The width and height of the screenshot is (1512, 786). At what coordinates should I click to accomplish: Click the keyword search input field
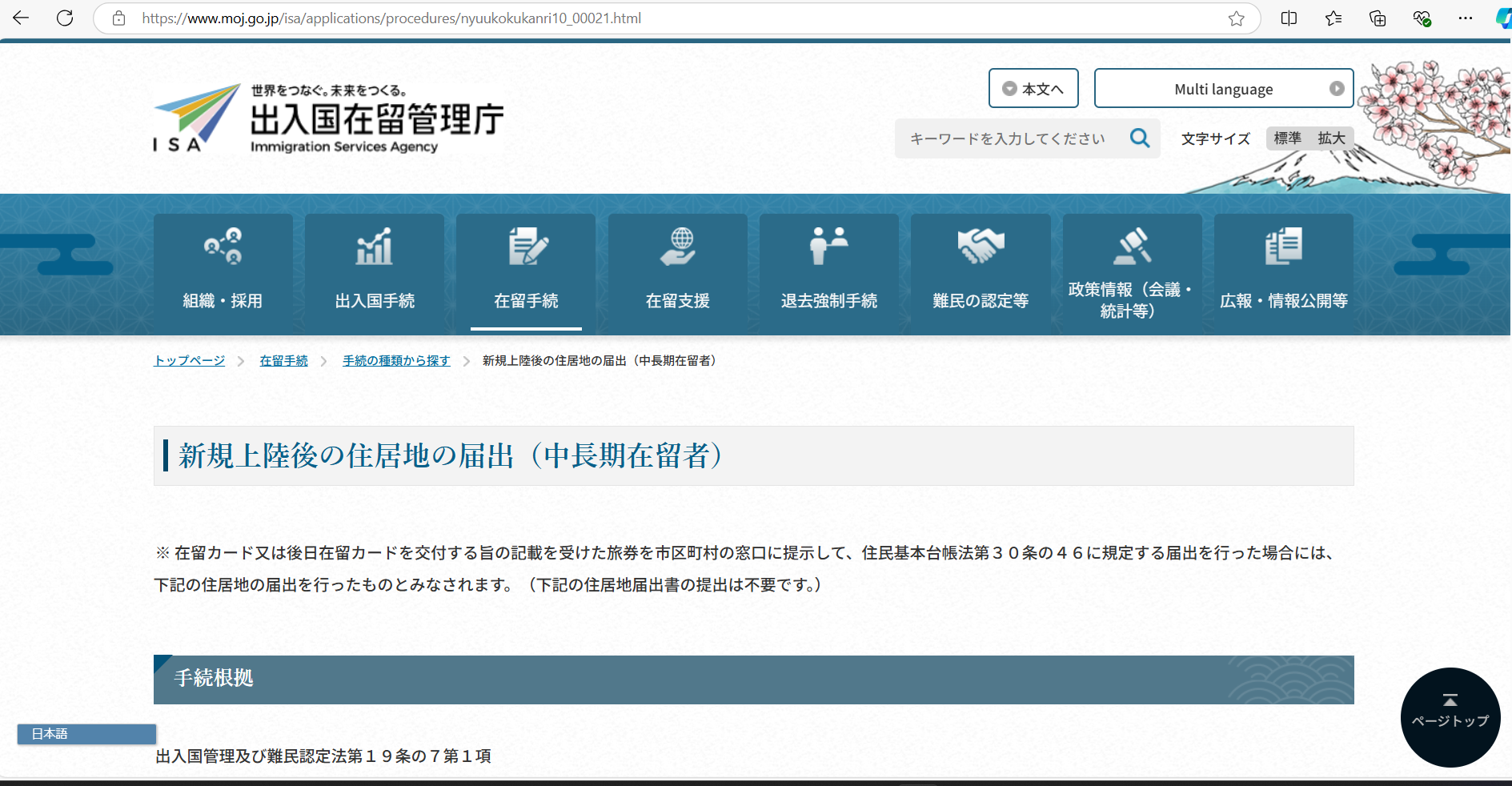(1009, 138)
